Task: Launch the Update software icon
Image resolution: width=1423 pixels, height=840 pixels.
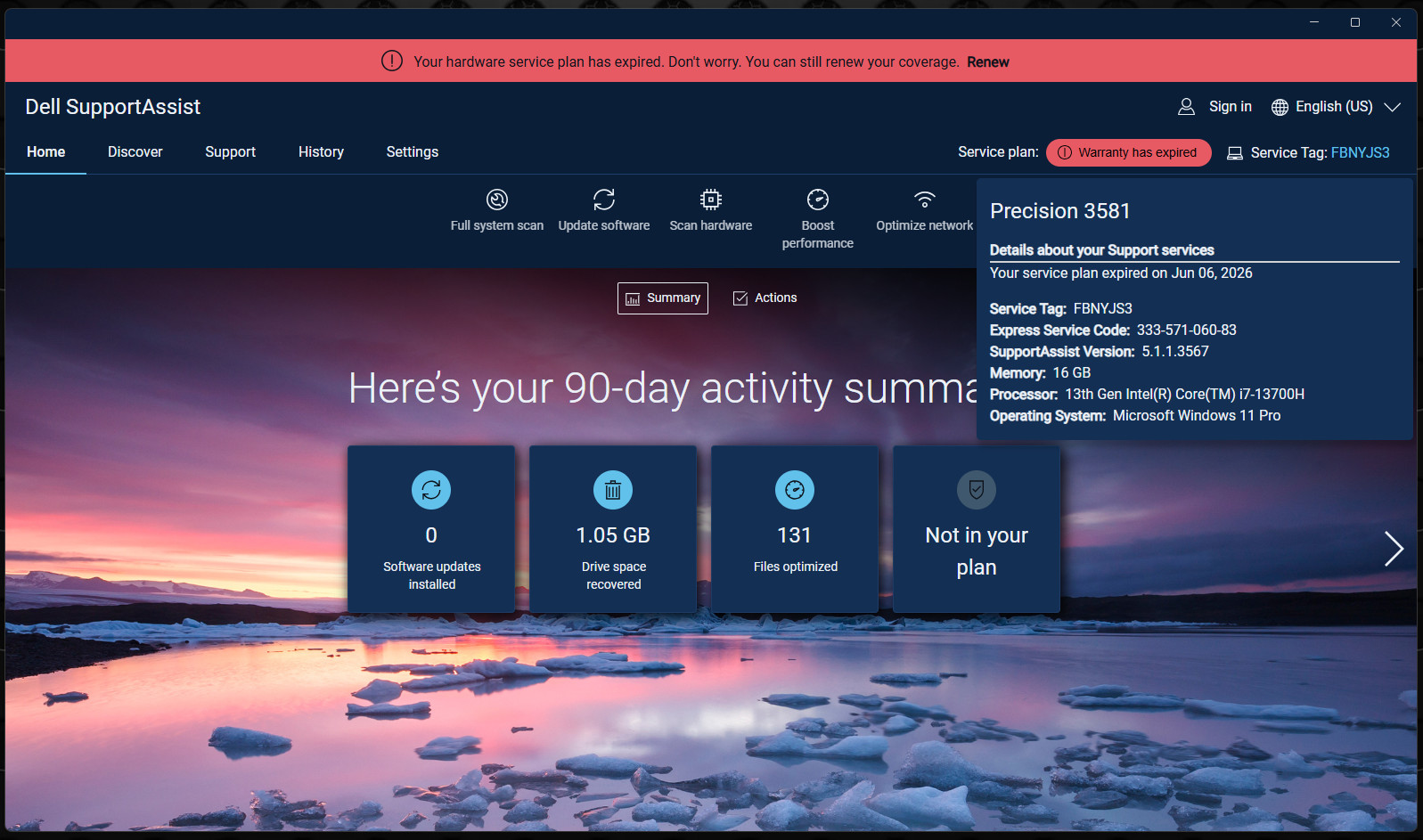Action: pos(604,200)
